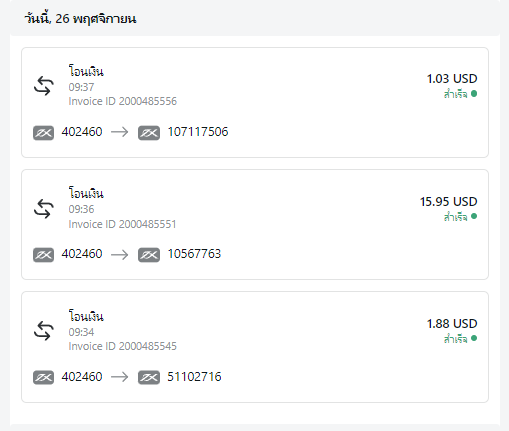509x431 pixels.
Task: Open the transfer with Invoice ID 2000485556
Action: point(255,102)
